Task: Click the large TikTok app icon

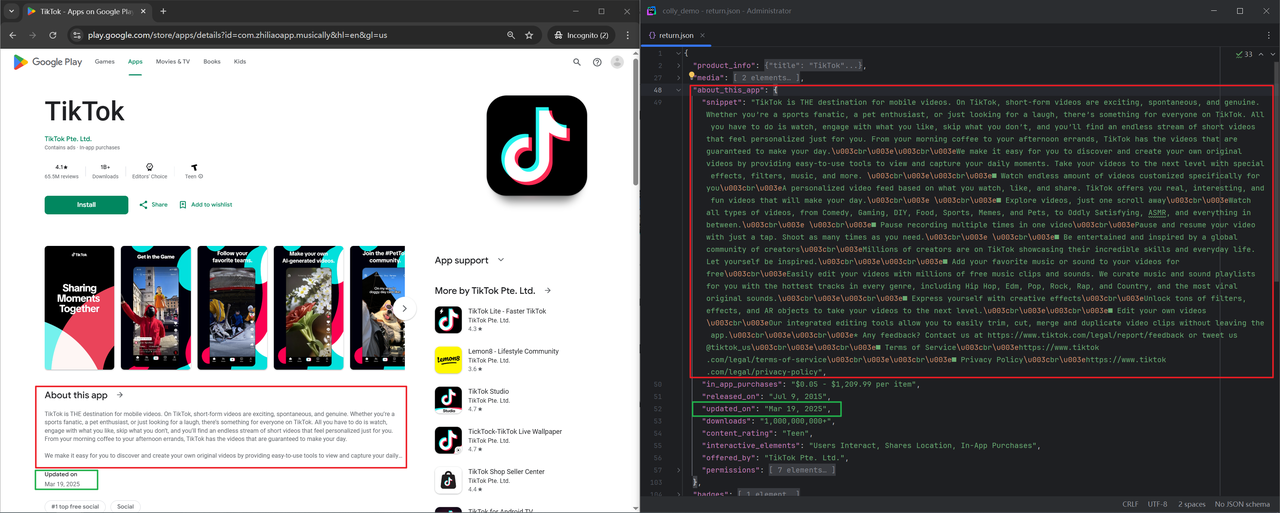Action: click(536, 145)
